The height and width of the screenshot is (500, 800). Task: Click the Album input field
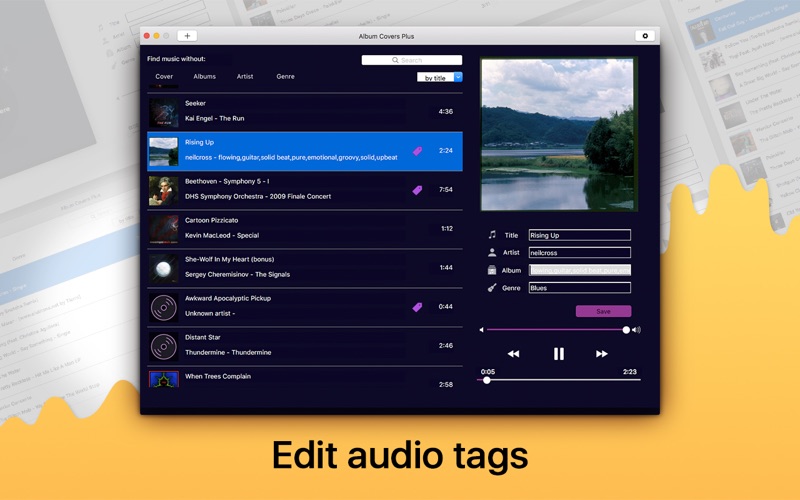point(580,270)
